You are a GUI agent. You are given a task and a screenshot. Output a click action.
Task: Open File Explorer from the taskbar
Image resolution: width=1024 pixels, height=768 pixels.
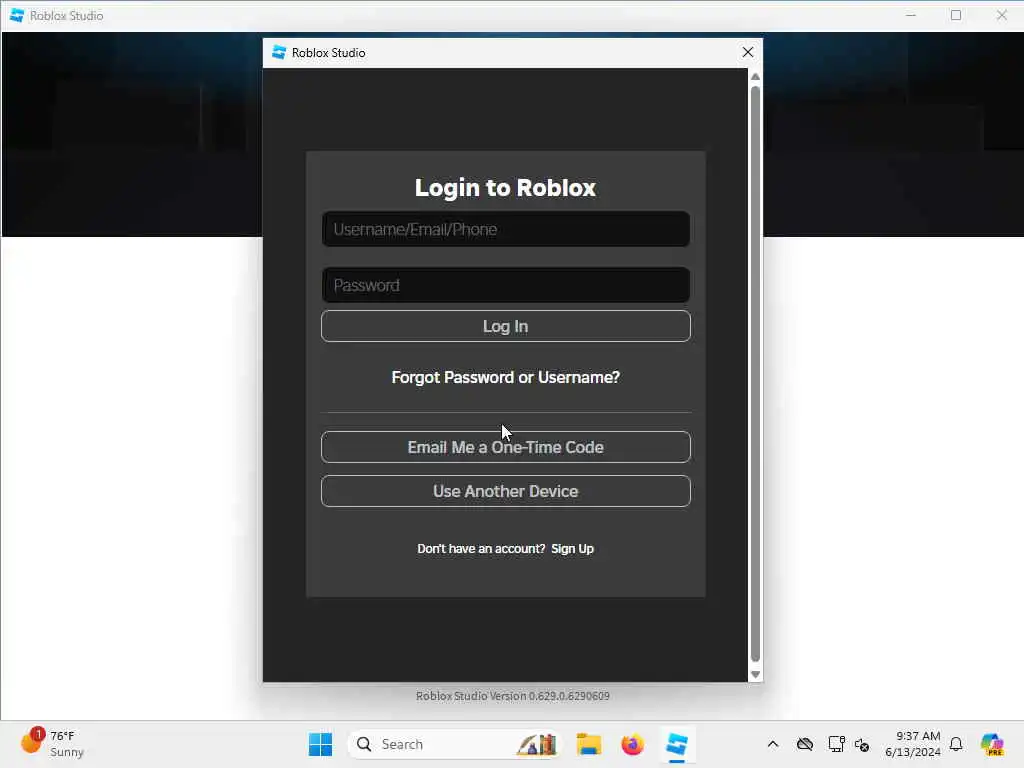point(588,744)
